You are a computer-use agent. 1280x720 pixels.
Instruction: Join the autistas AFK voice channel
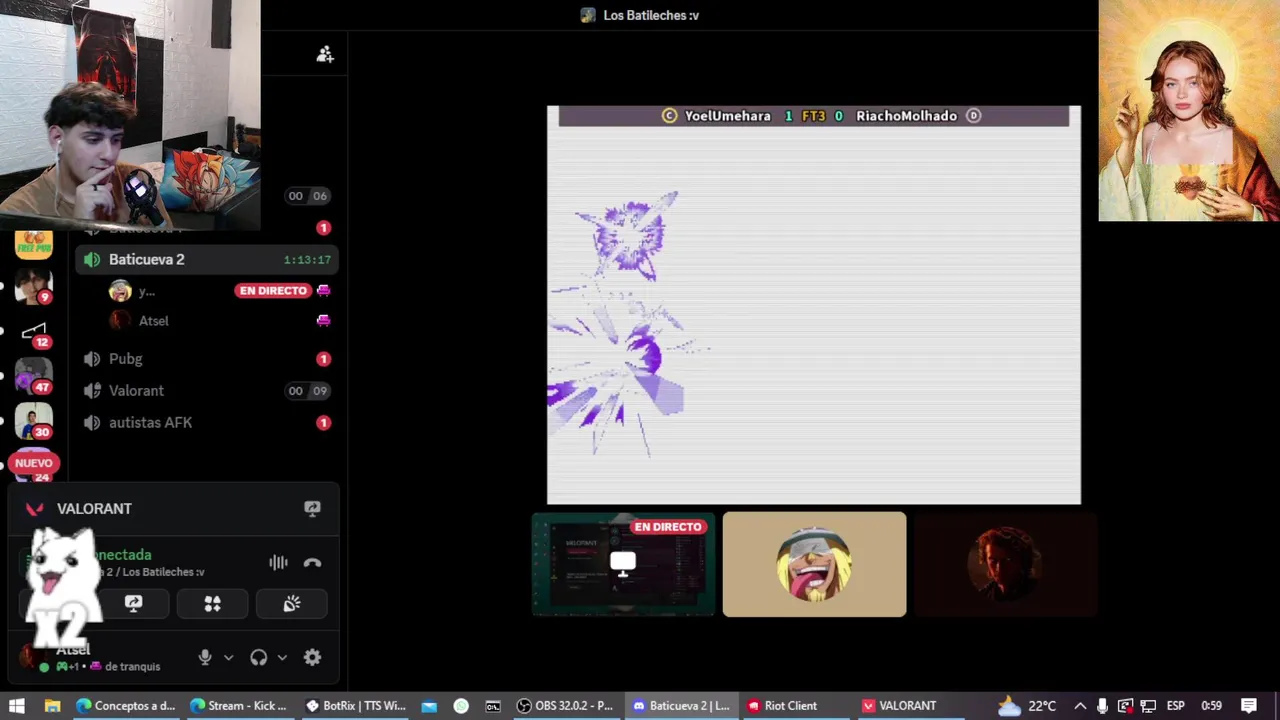pyautogui.click(x=207, y=423)
